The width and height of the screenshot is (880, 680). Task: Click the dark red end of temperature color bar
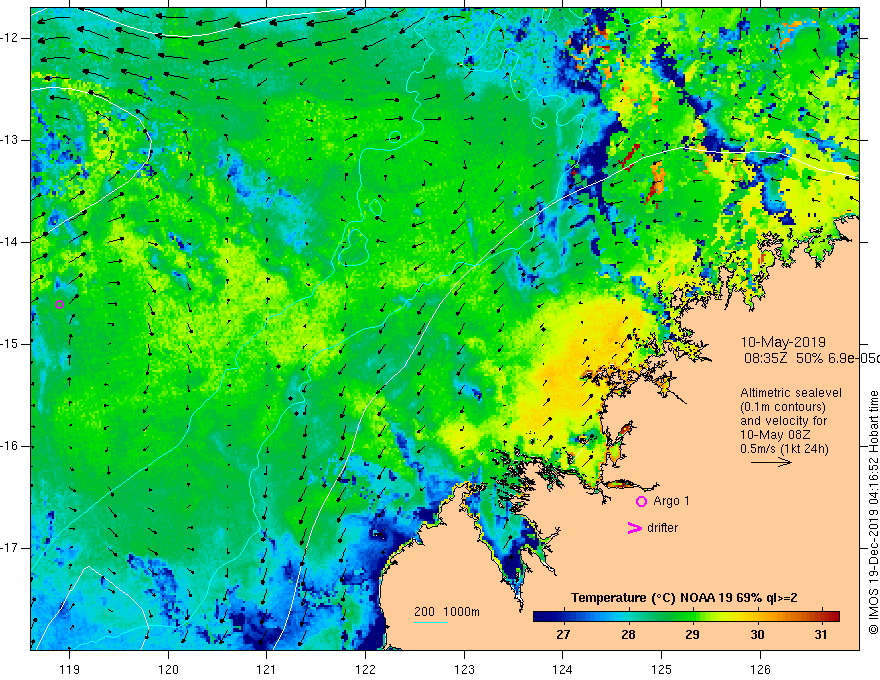point(834,617)
